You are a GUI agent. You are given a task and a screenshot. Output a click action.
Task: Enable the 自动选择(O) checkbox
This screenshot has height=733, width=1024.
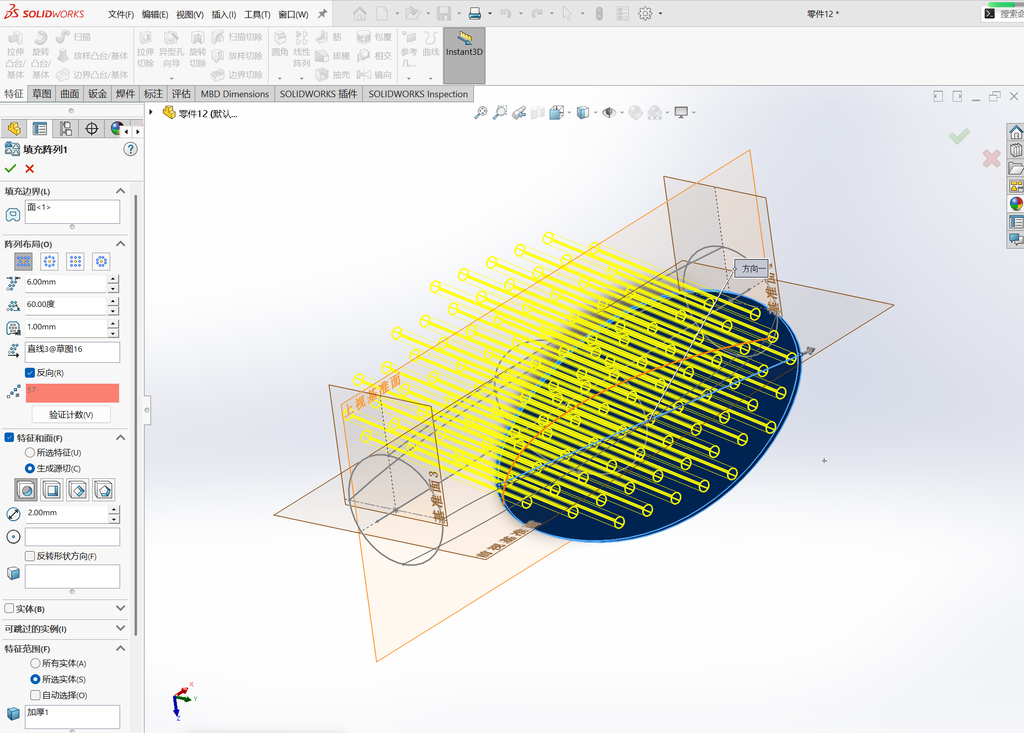point(35,695)
